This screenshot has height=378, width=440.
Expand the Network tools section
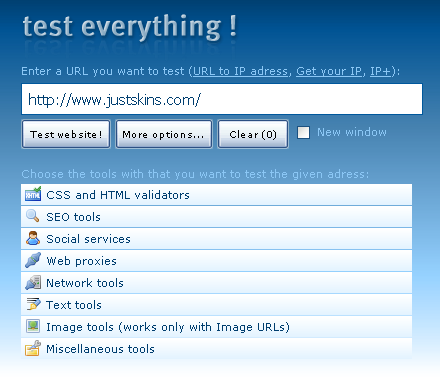216,283
